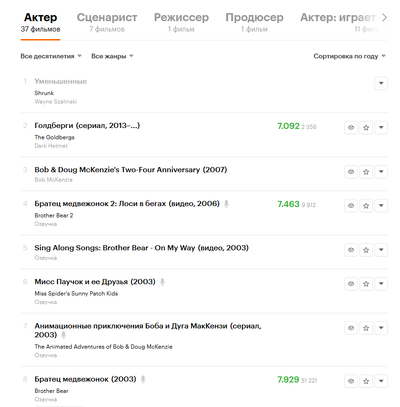Open Братец медвежонок 2: Лоси в бегах
400x407 pixels.
tap(127, 204)
